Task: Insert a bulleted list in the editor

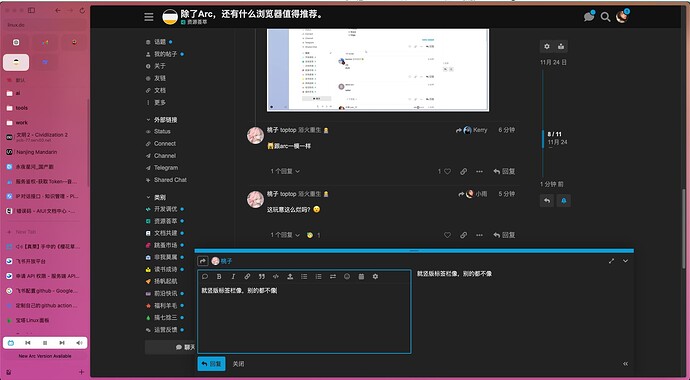Action: (304, 277)
